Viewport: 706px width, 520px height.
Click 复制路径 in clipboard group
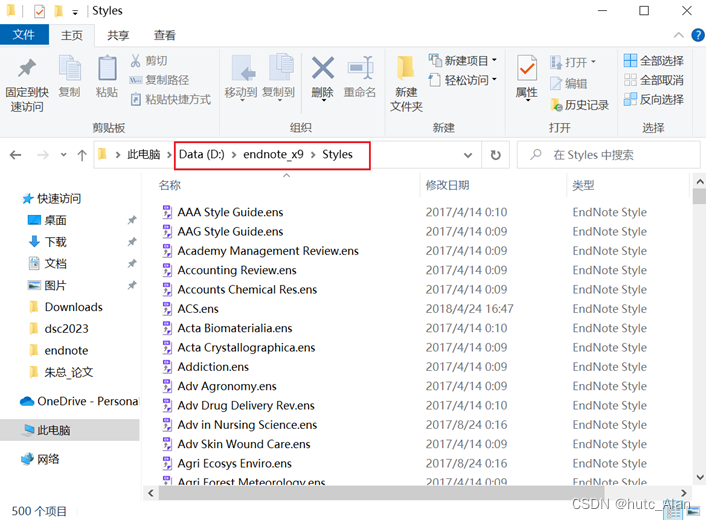pyautogui.click(x=159, y=80)
